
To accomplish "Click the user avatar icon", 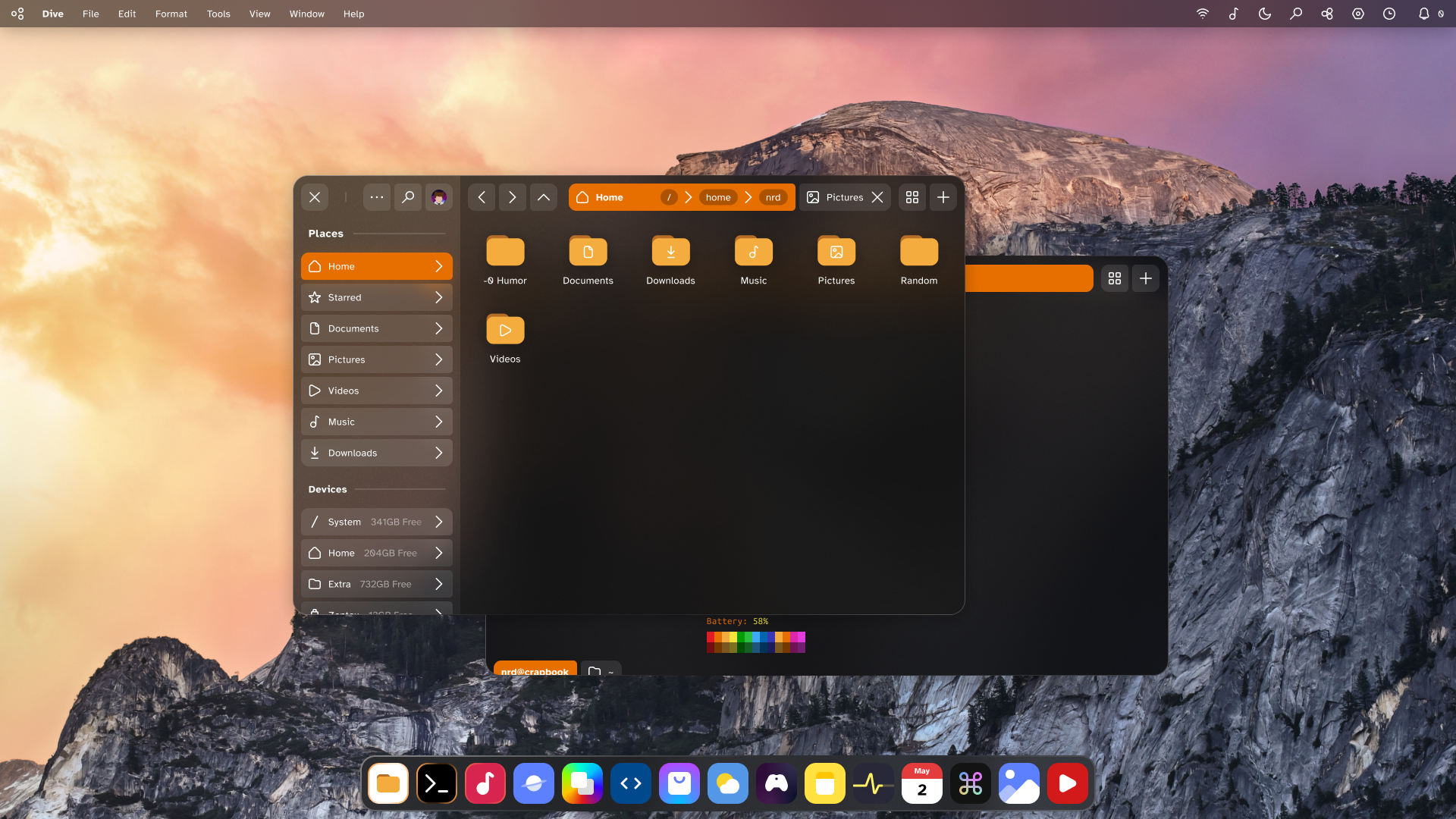I will [439, 197].
